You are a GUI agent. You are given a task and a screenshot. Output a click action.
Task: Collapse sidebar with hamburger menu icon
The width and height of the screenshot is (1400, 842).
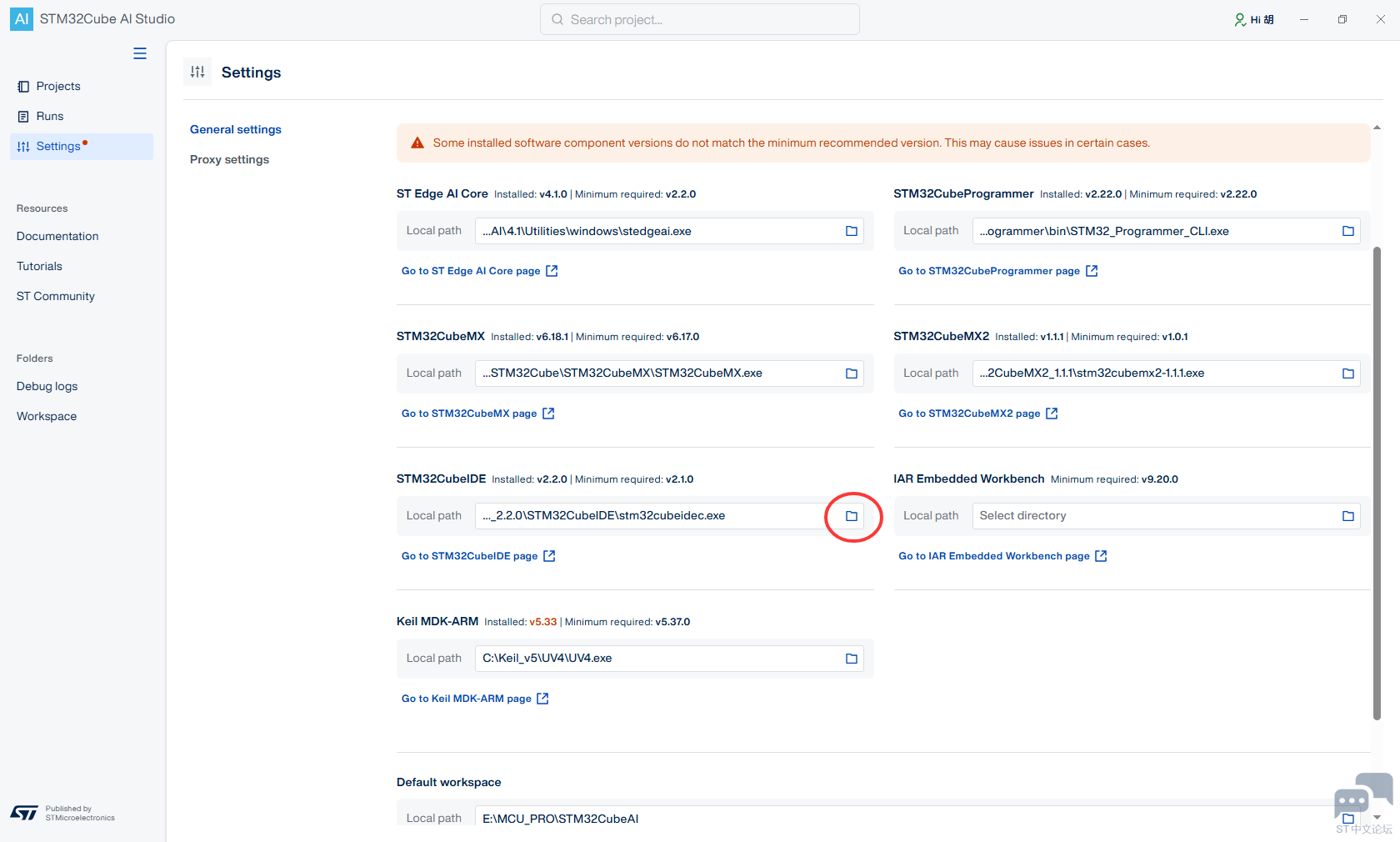140,53
